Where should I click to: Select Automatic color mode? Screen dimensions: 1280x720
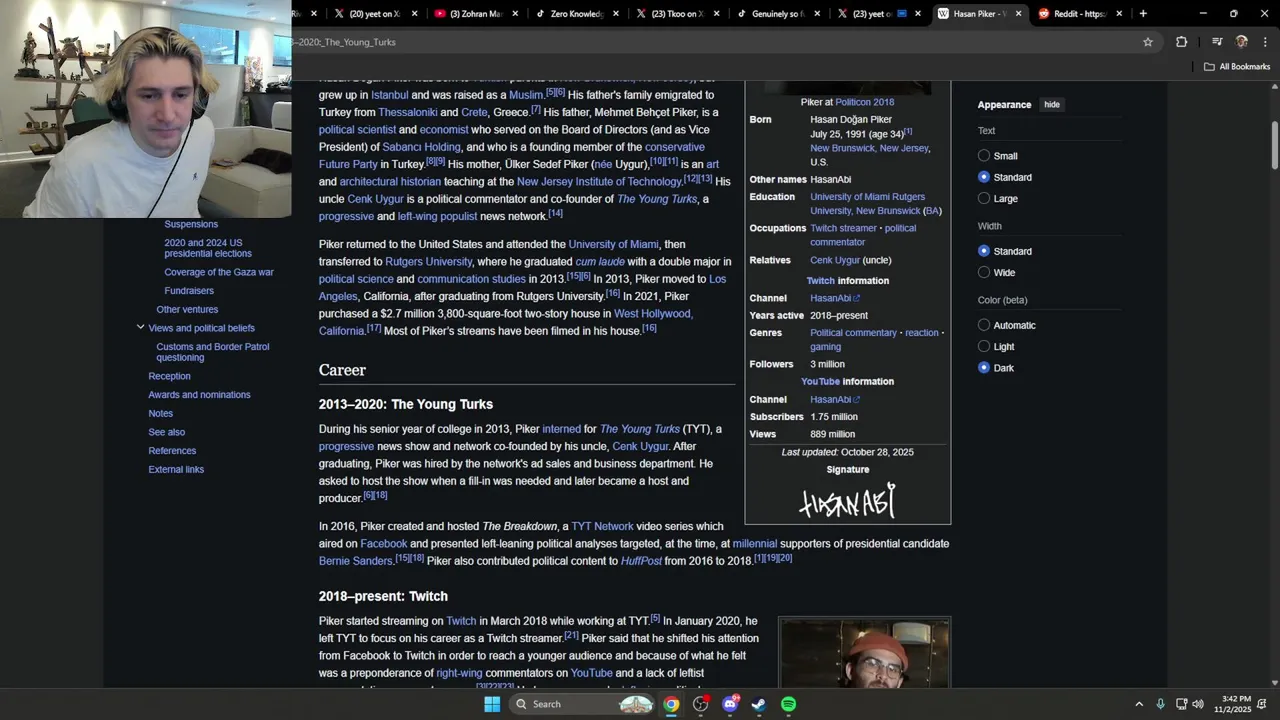[984, 325]
